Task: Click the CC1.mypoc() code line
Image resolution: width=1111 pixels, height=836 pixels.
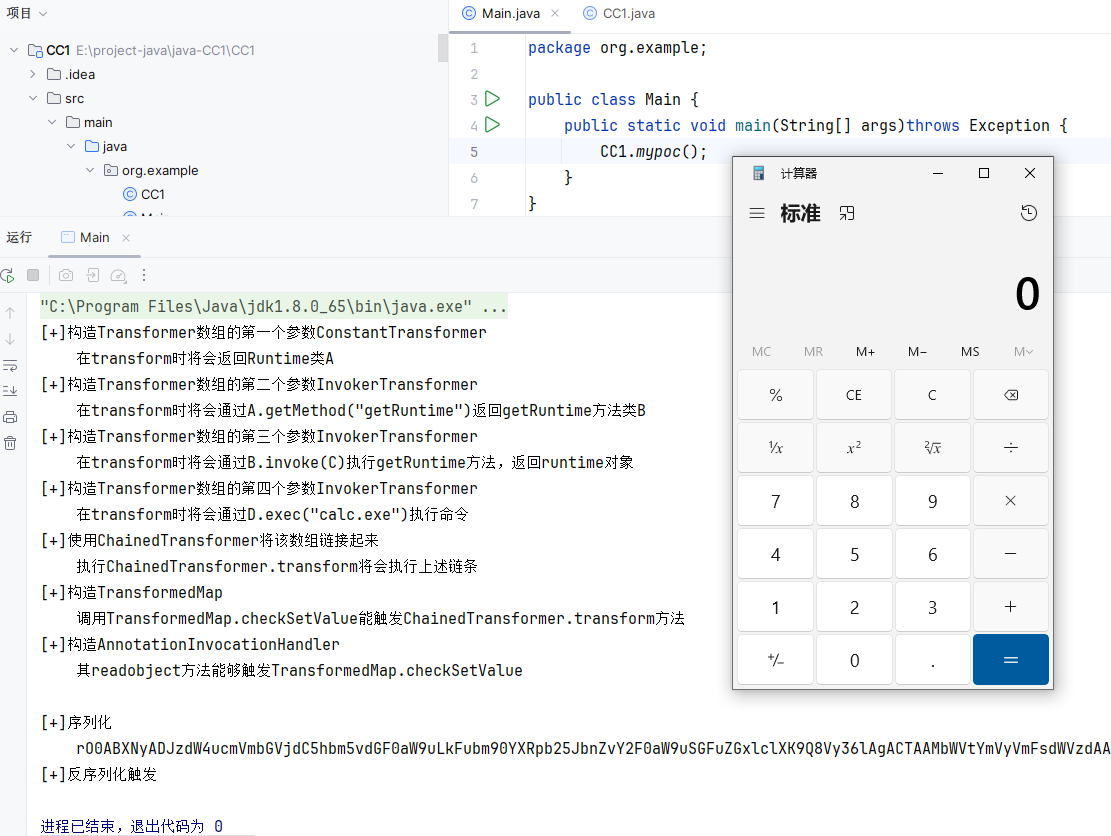Action: (x=653, y=152)
